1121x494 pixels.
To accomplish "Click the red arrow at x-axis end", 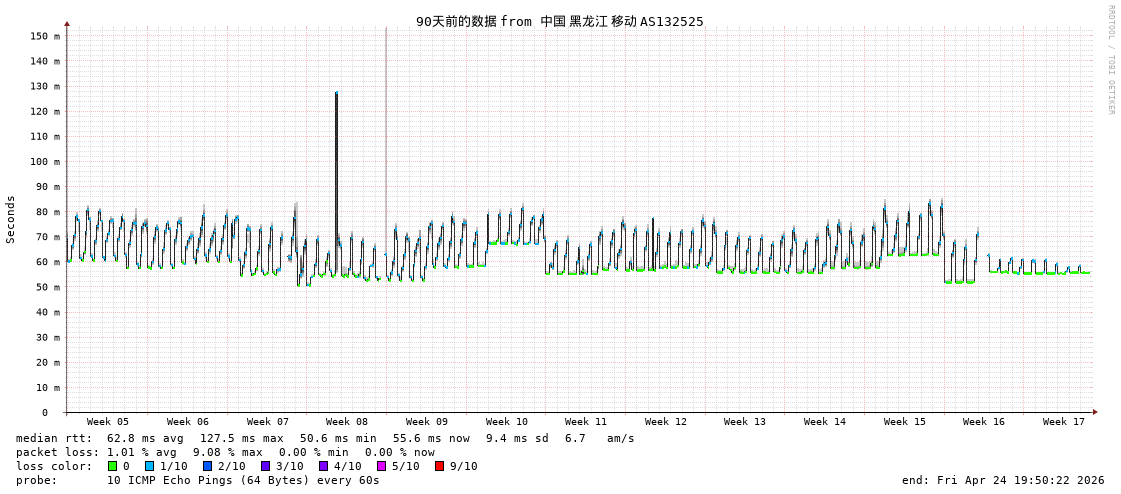I will coord(1095,412).
